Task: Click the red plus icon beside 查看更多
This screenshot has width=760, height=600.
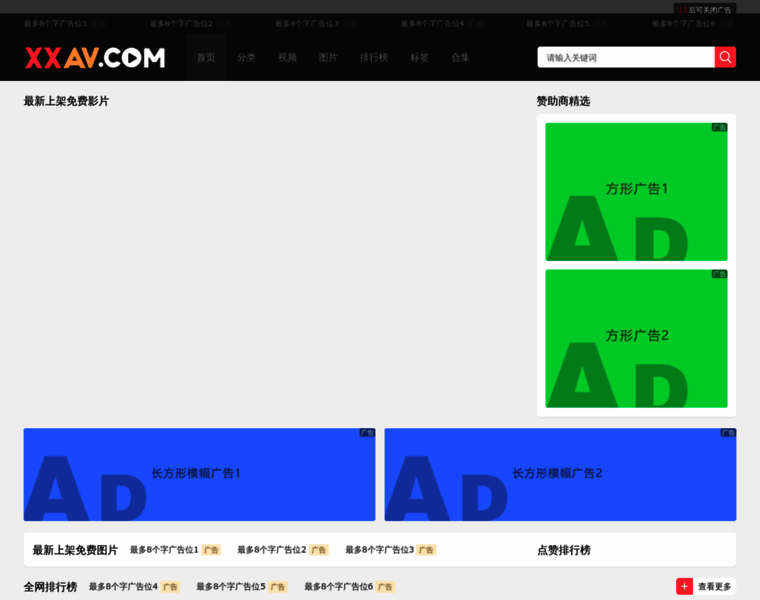Action: click(684, 586)
